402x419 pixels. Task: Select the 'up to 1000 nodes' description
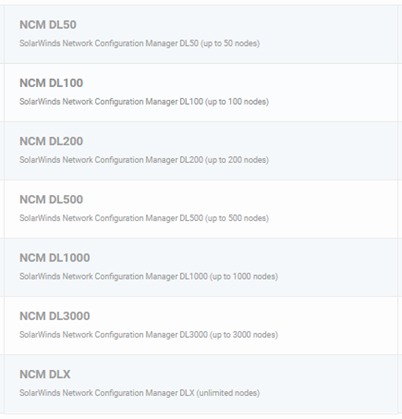click(149, 276)
